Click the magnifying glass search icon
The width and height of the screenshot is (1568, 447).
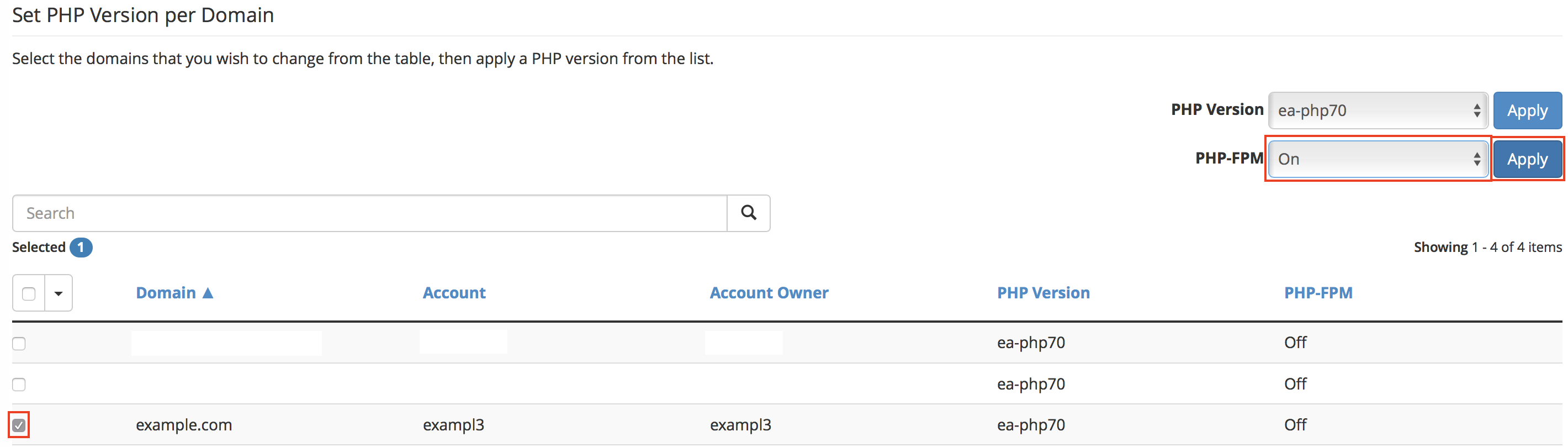(x=748, y=213)
